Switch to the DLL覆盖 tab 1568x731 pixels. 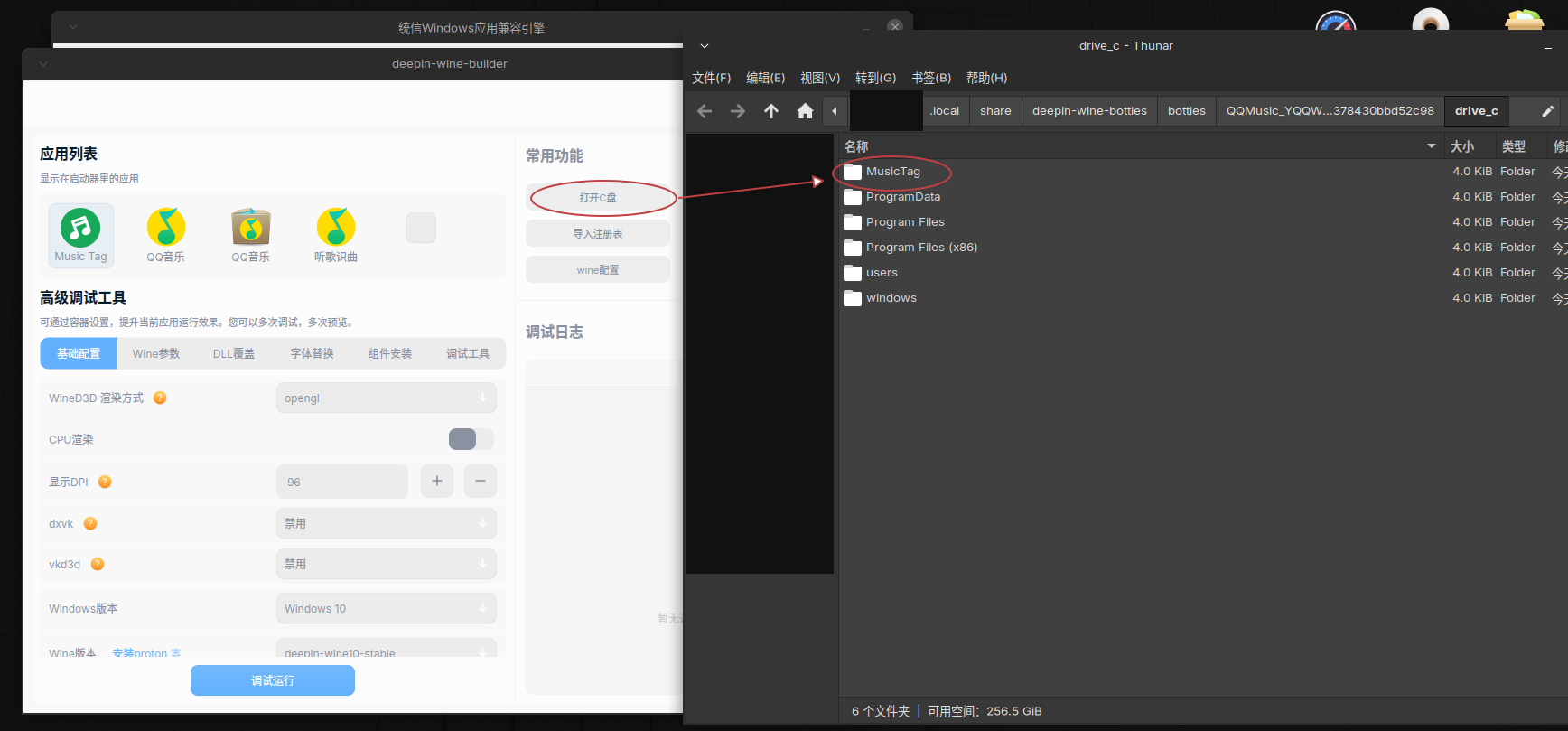(234, 353)
